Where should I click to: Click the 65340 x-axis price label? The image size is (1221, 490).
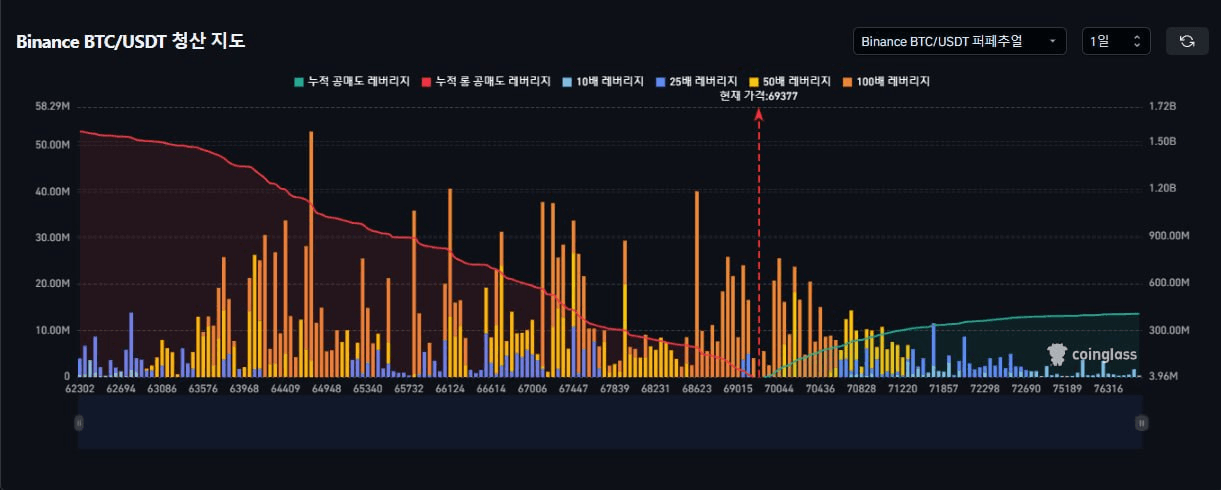point(368,388)
